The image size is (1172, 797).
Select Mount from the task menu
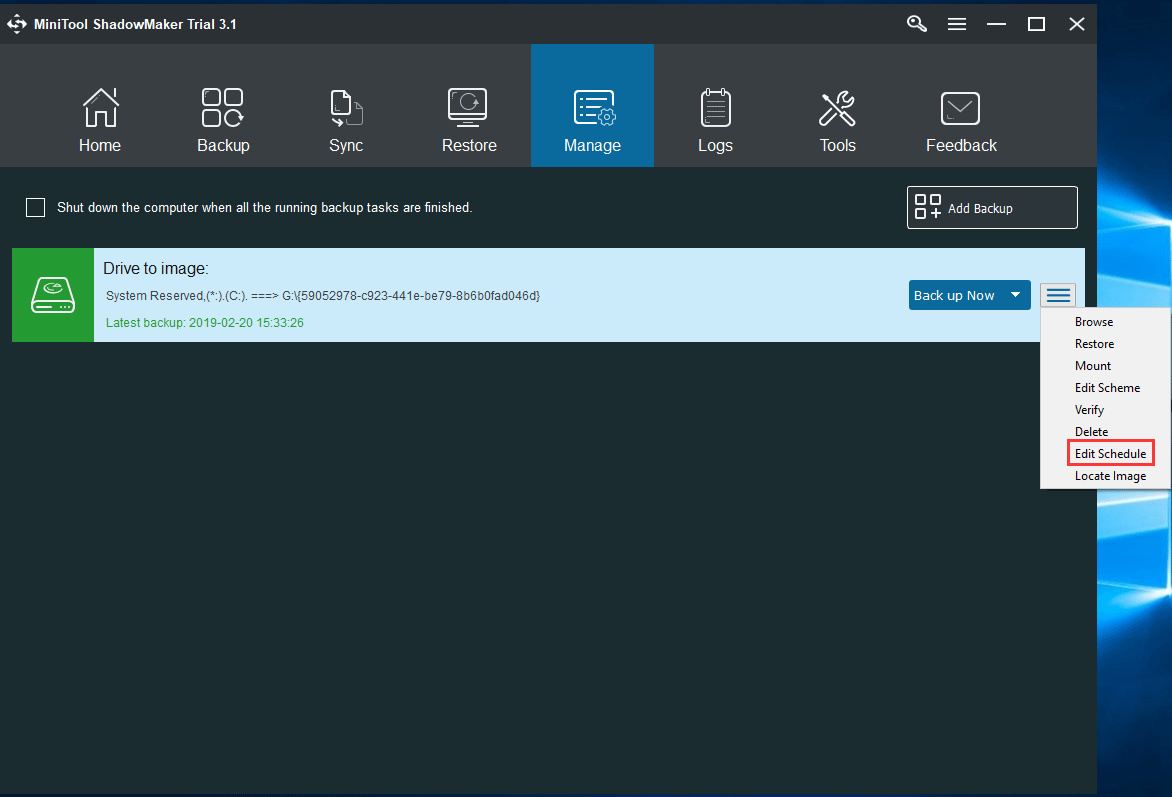click(x=1092, y=365)
